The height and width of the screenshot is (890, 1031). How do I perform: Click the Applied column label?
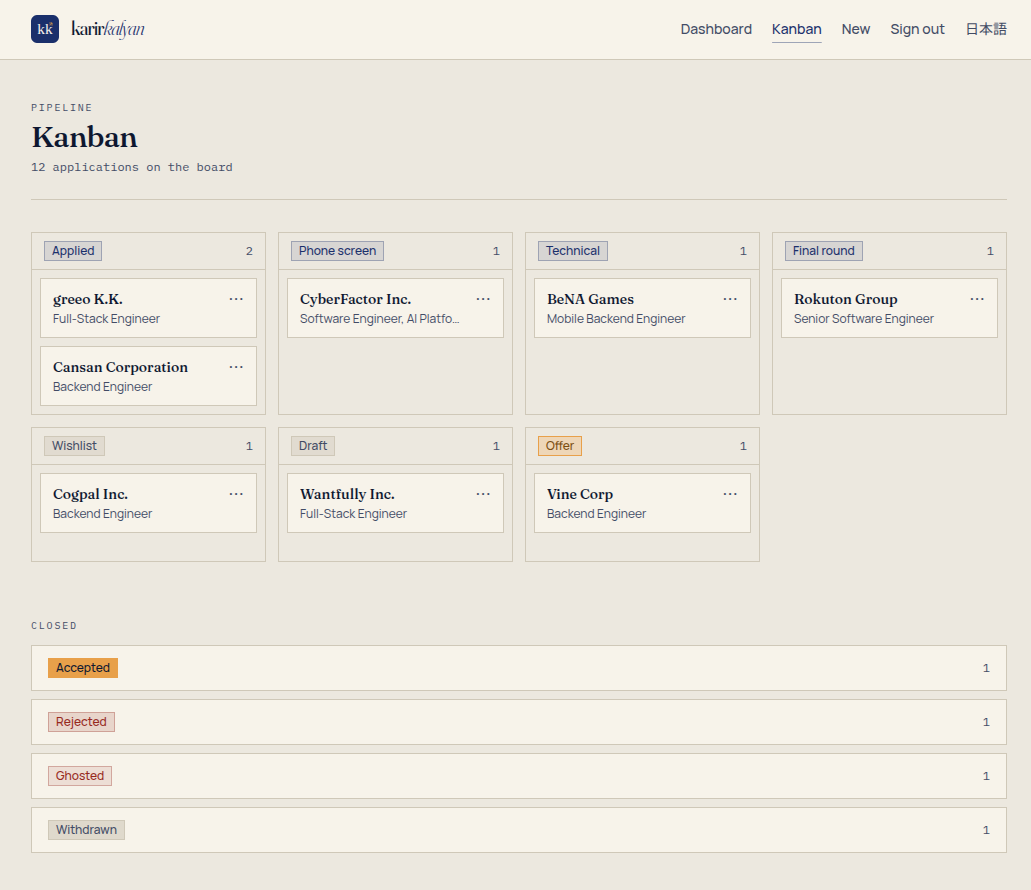(x=73, y=251)
